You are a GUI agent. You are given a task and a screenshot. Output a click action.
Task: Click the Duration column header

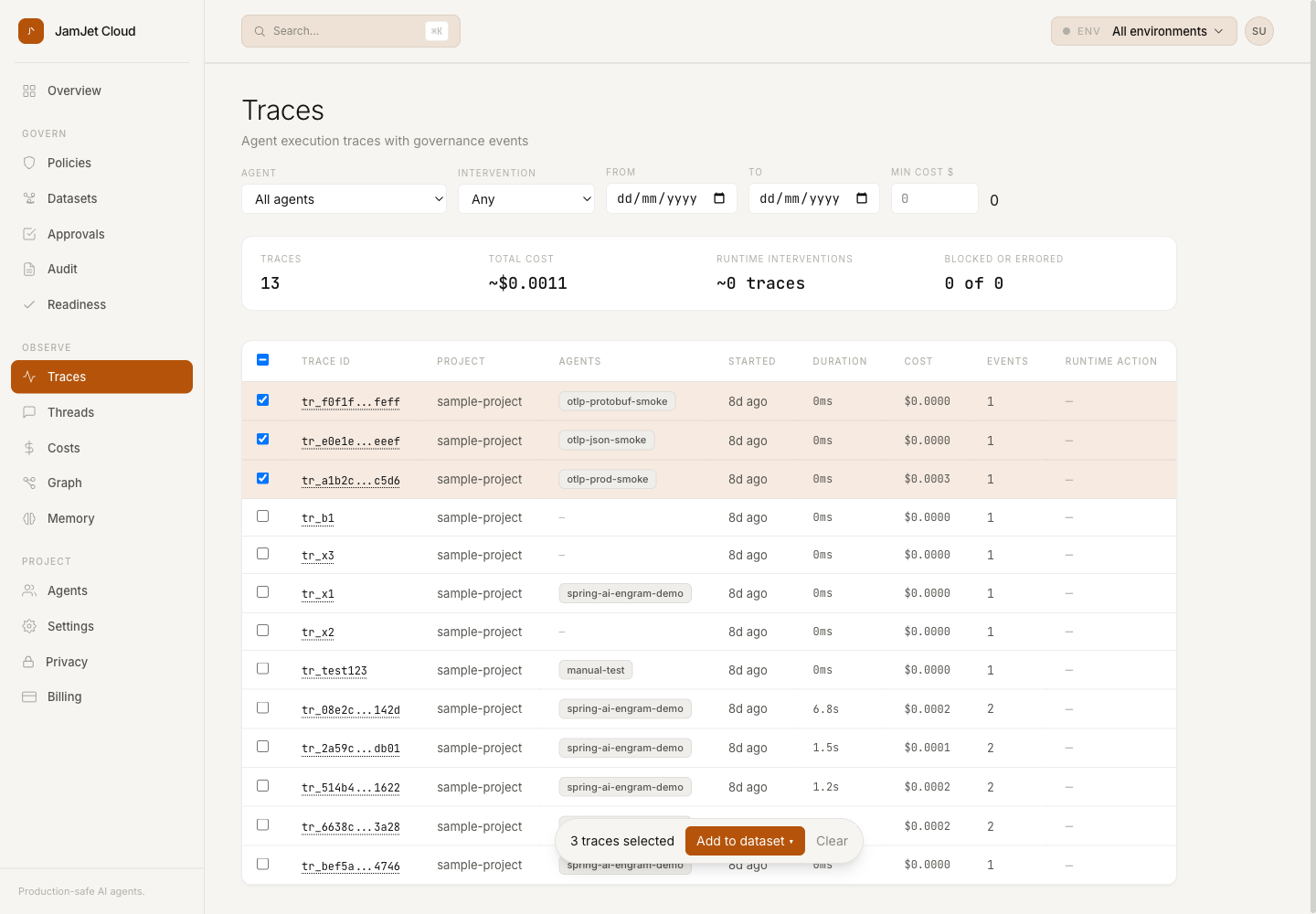840,361
